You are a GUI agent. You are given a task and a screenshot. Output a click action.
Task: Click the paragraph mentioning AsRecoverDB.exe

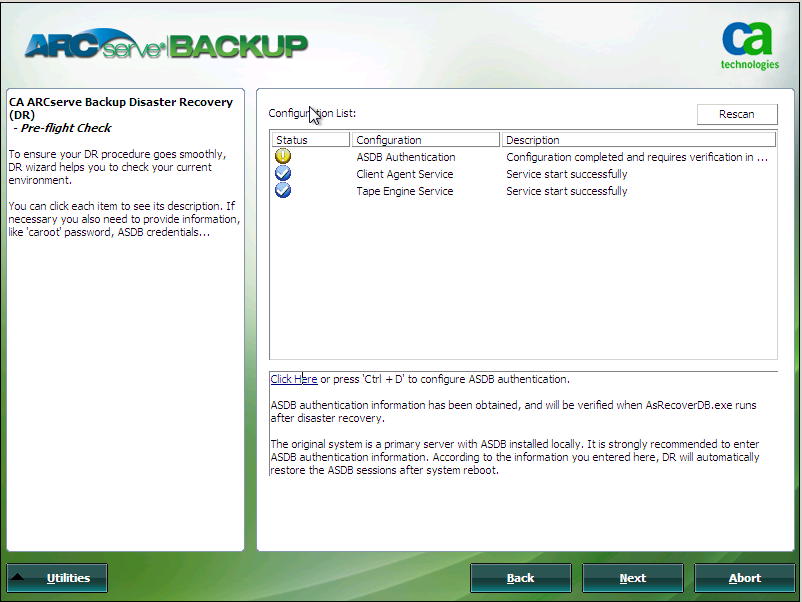[513, 411]
